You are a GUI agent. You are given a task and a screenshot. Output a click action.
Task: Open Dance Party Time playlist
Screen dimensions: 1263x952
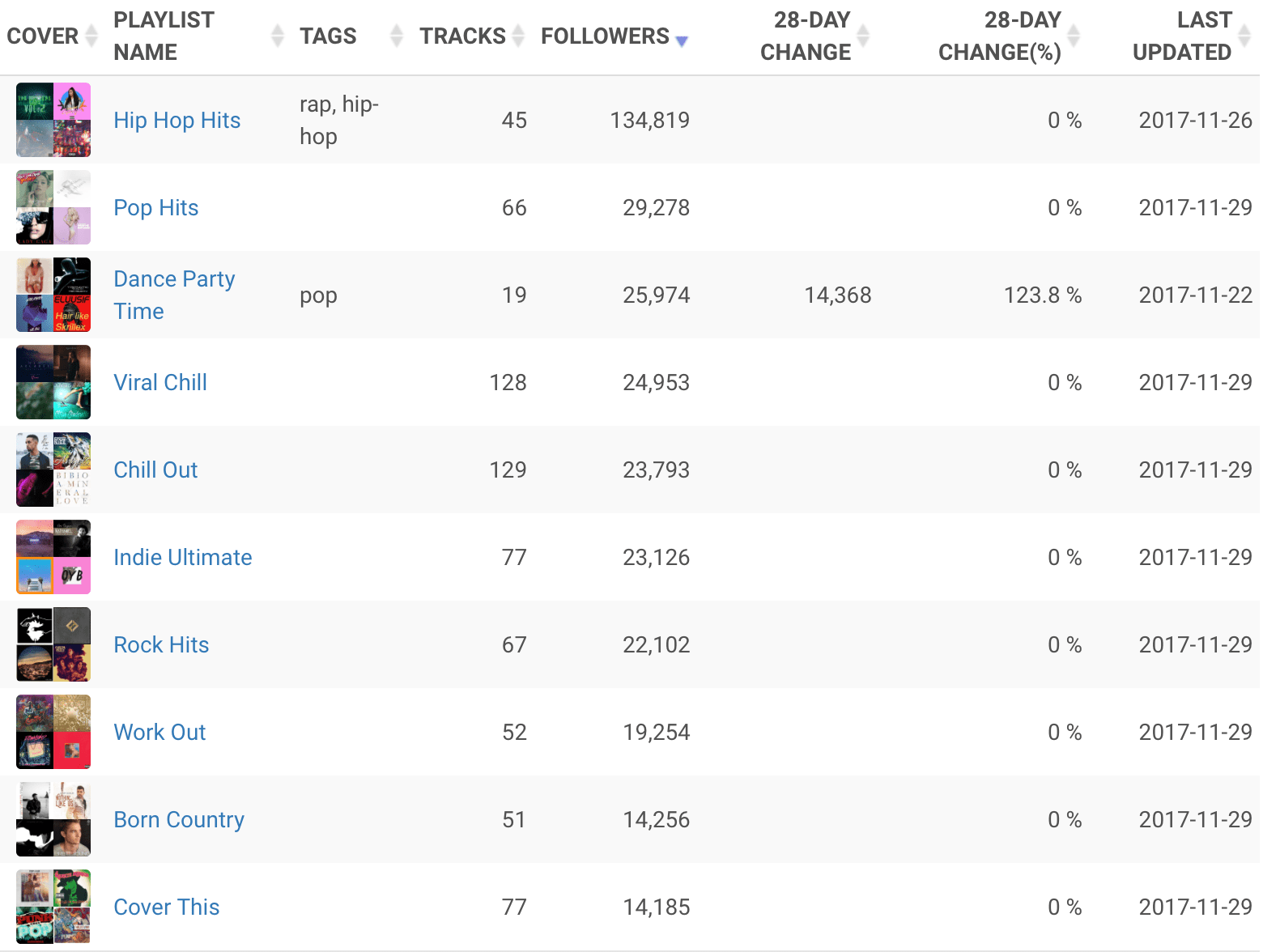pyautogui.click(x=174, y=295)
